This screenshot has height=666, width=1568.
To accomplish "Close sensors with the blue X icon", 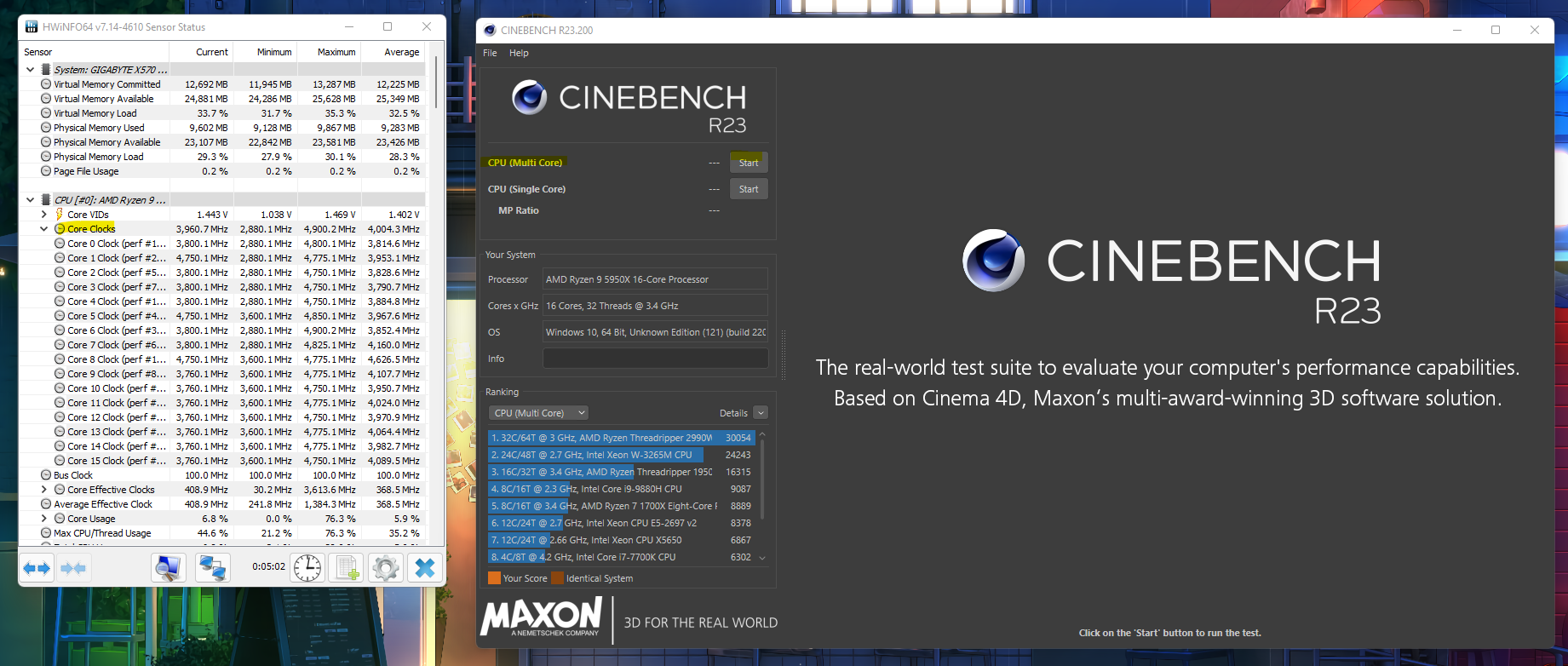I will coord(425,568).
